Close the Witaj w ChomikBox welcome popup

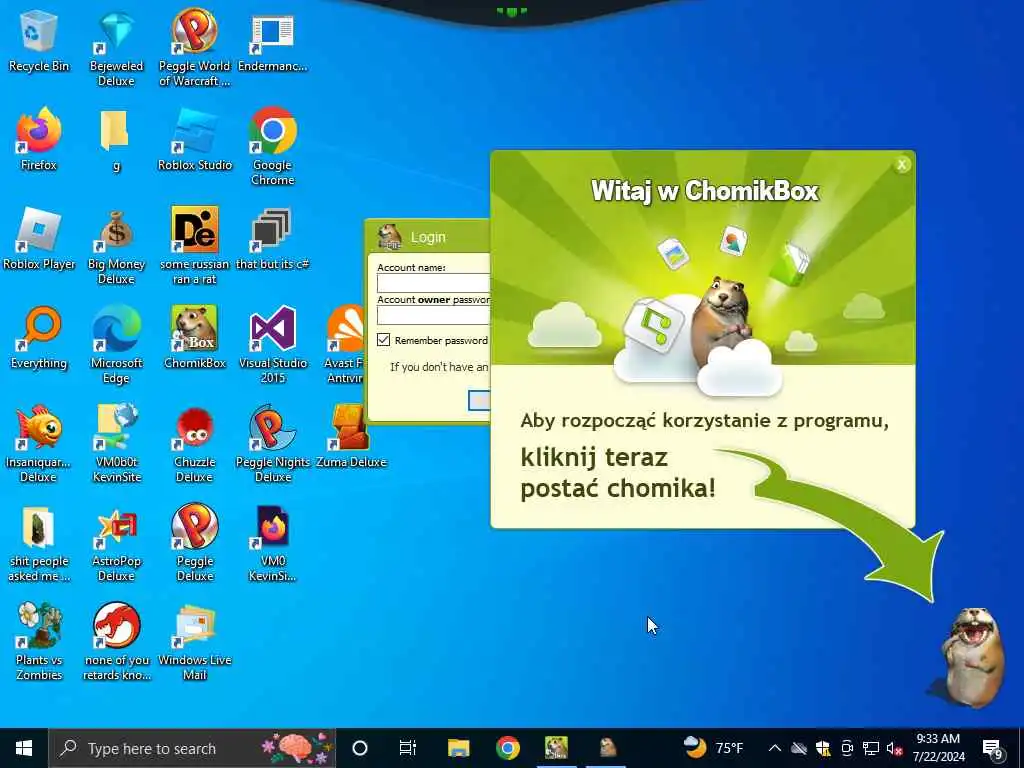click(902, 165)
